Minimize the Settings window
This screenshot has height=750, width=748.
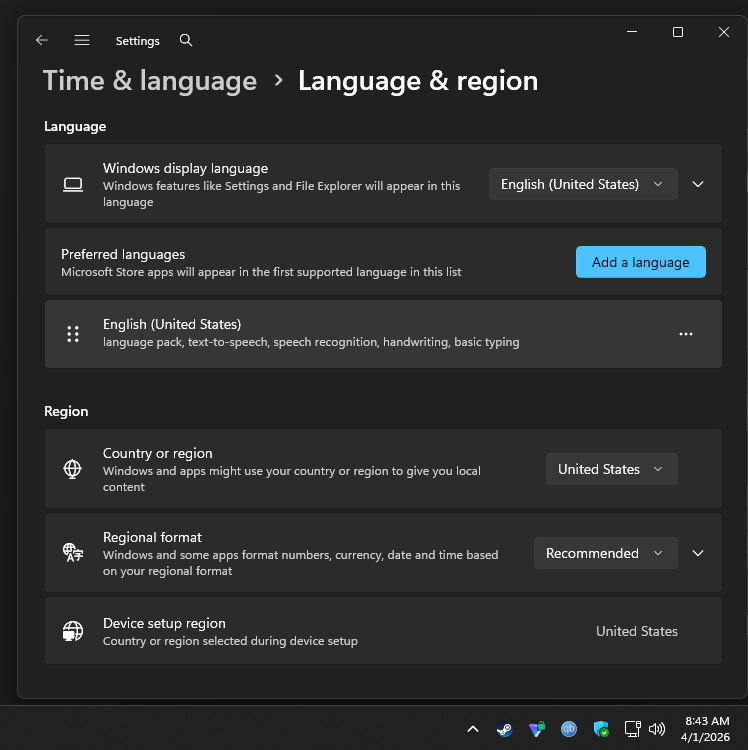632,32
